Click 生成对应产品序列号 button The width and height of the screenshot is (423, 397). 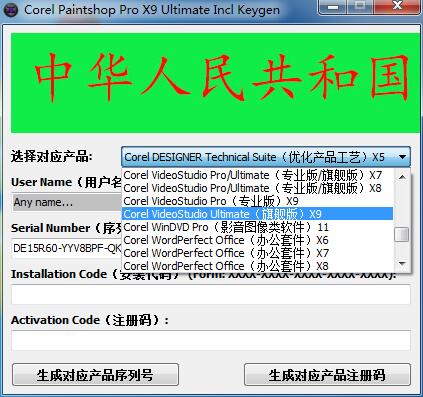tap(95, 375)
